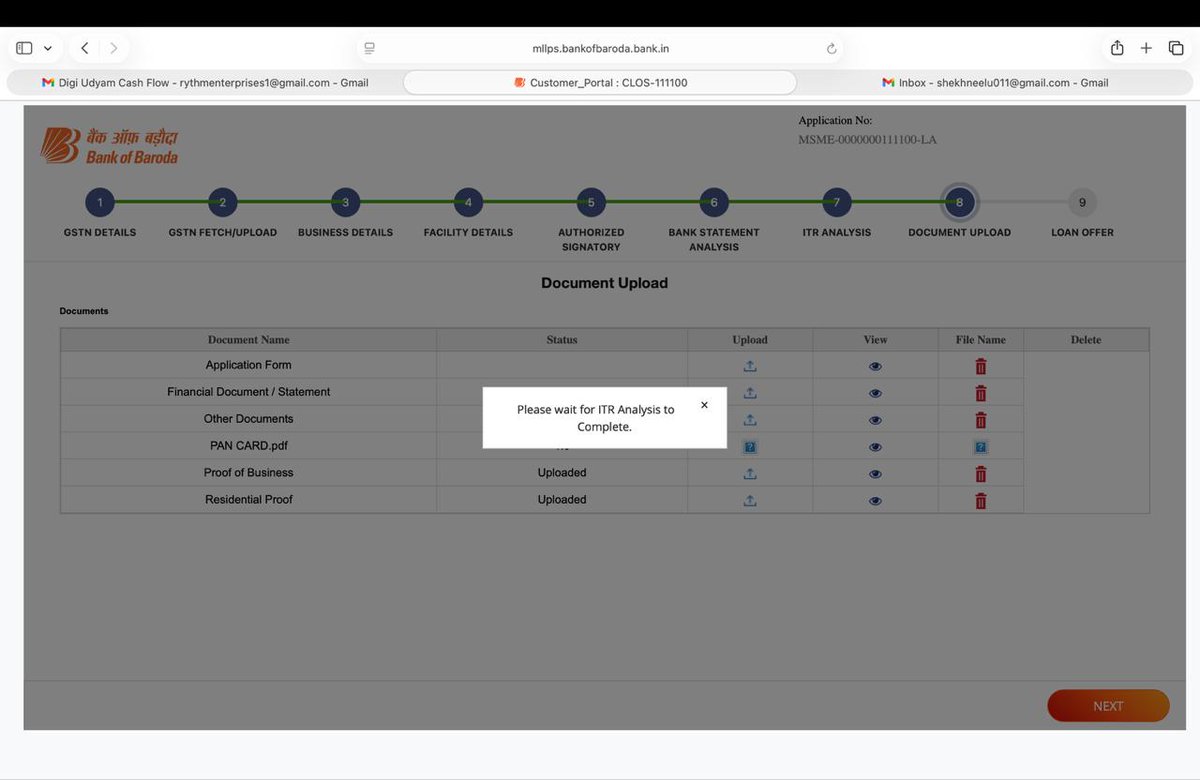Select step 8 Document Upload circle
Screen dimensions: 1200x780
click(x=959, y=202)
